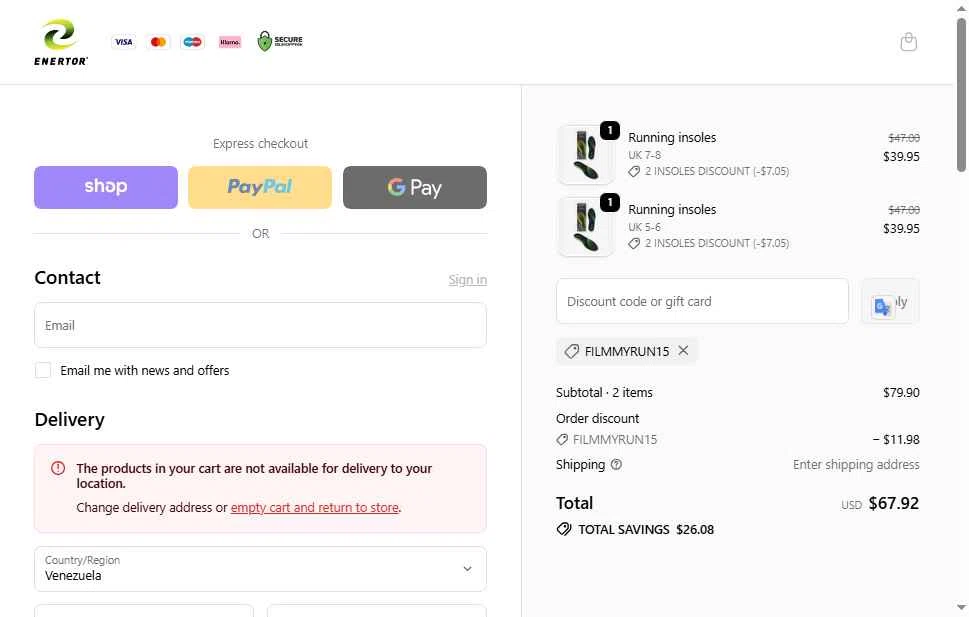Click the Maestro payment icon
The height and width of the screenshot is (617, 969).
click(193, 42)
